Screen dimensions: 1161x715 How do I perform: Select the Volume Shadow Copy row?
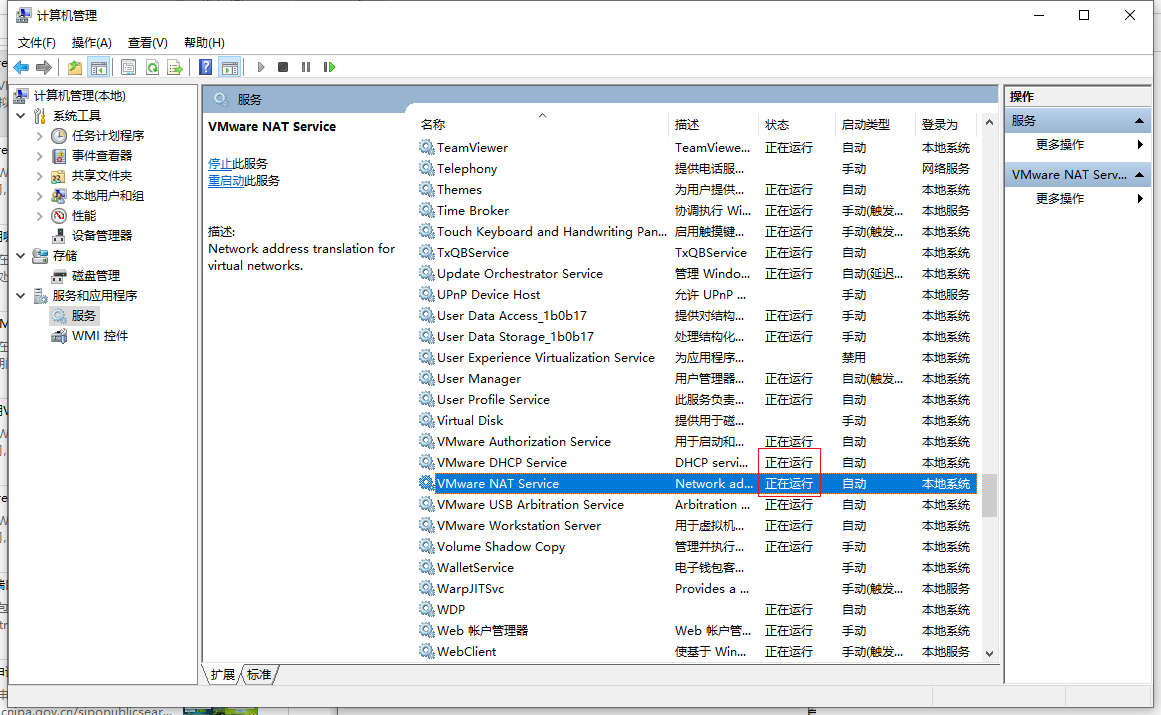(696, 546)
